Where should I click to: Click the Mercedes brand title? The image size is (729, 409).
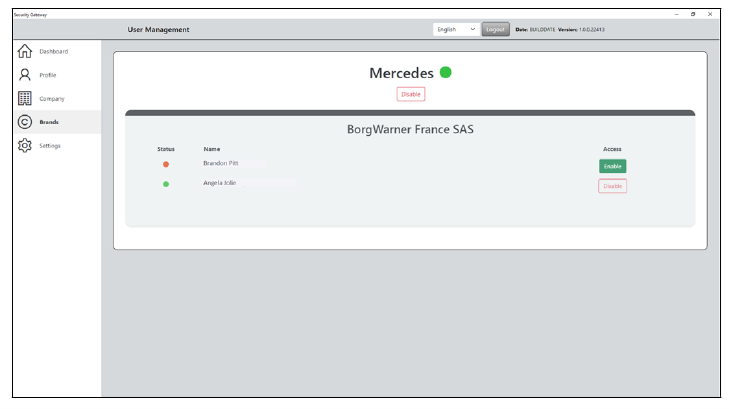[401, 73]
